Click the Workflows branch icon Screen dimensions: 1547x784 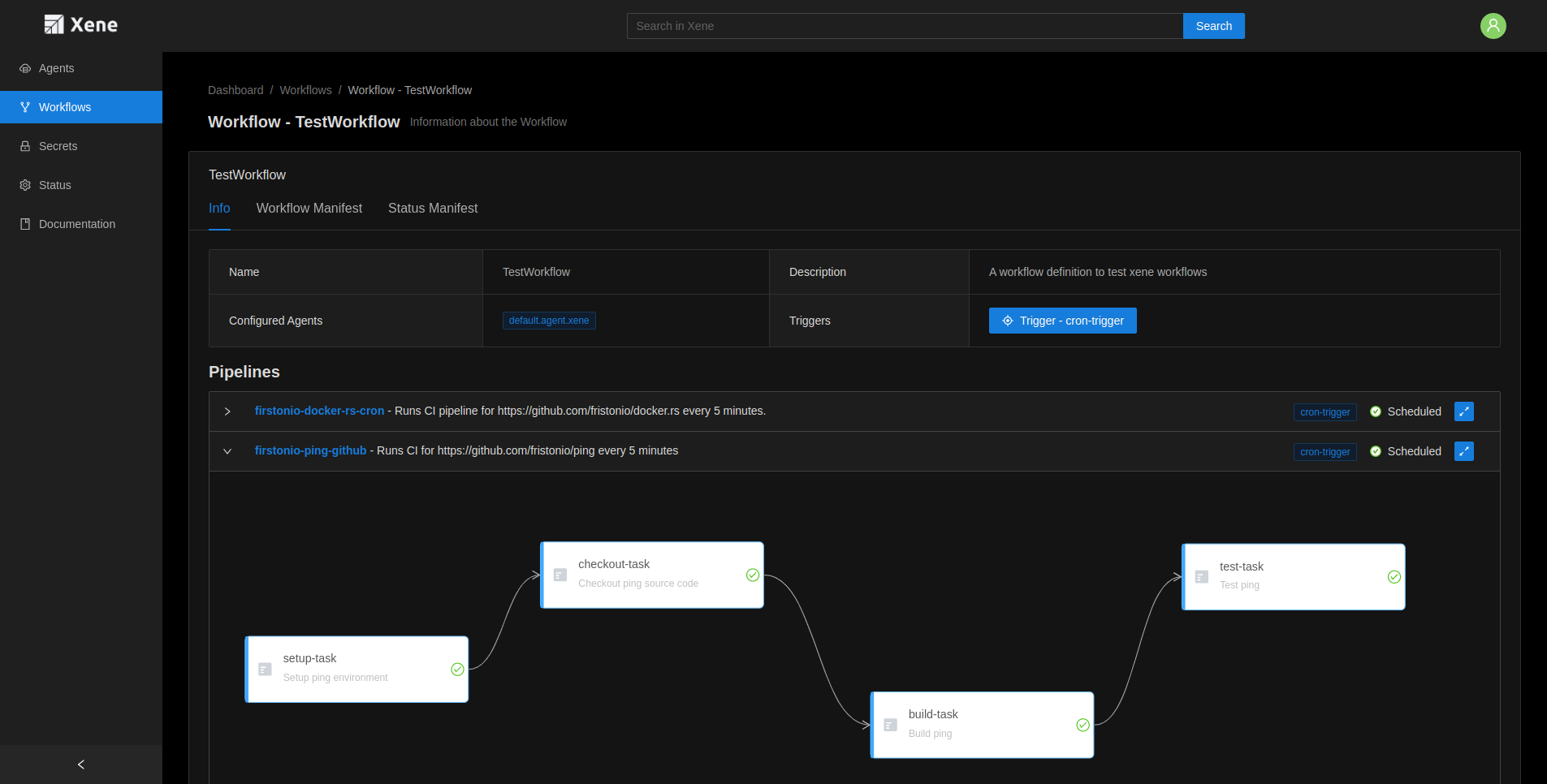point(25,107)
